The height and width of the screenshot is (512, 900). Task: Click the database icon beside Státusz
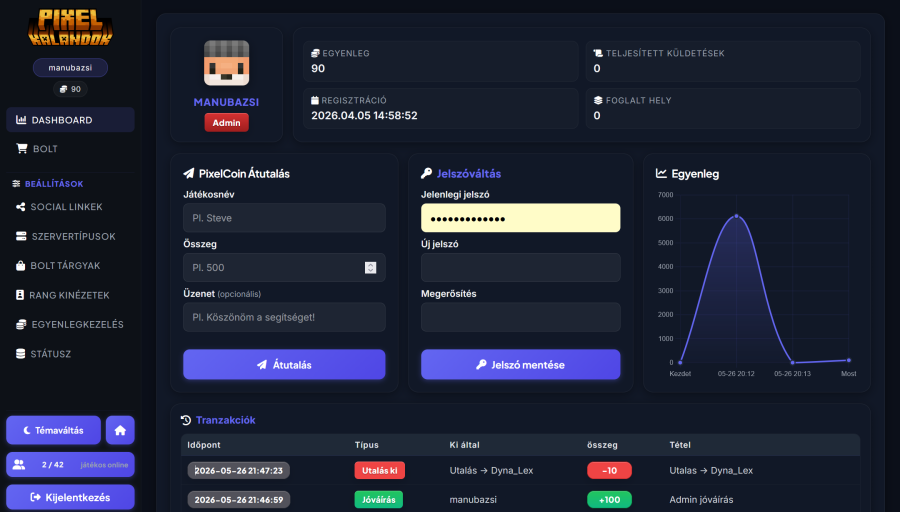[21, 354]
